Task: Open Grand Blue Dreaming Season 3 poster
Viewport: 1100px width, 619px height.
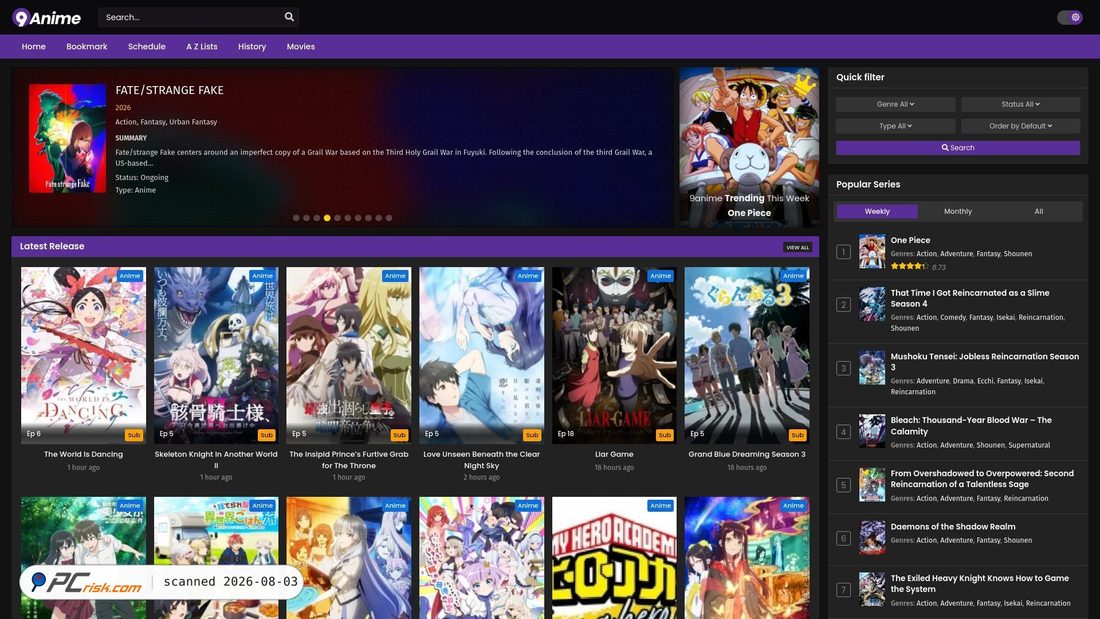Action: tap(746, 355)
